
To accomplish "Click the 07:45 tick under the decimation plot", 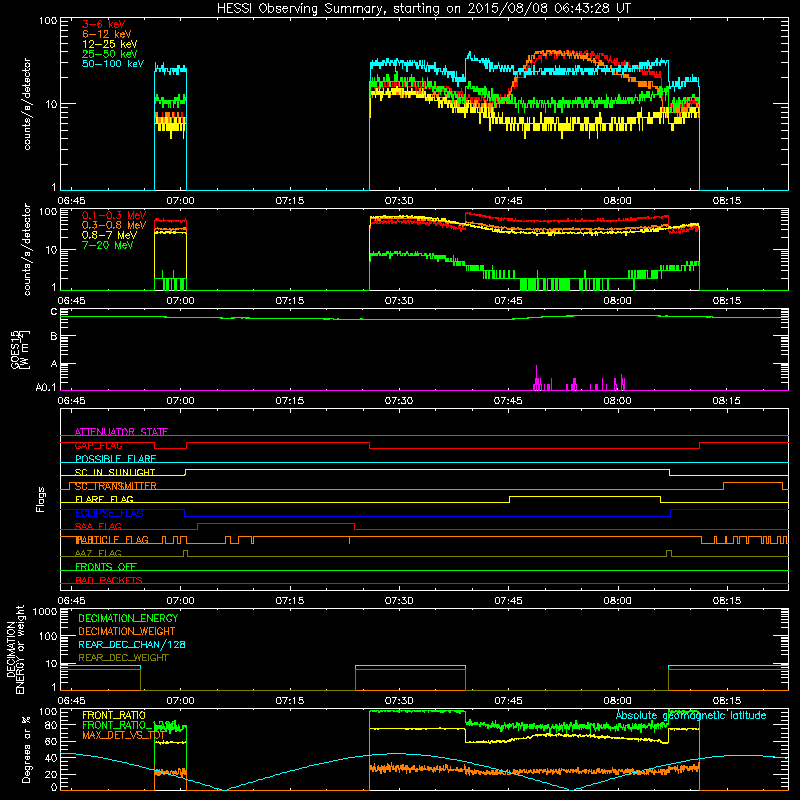I will tap(508, 701).
